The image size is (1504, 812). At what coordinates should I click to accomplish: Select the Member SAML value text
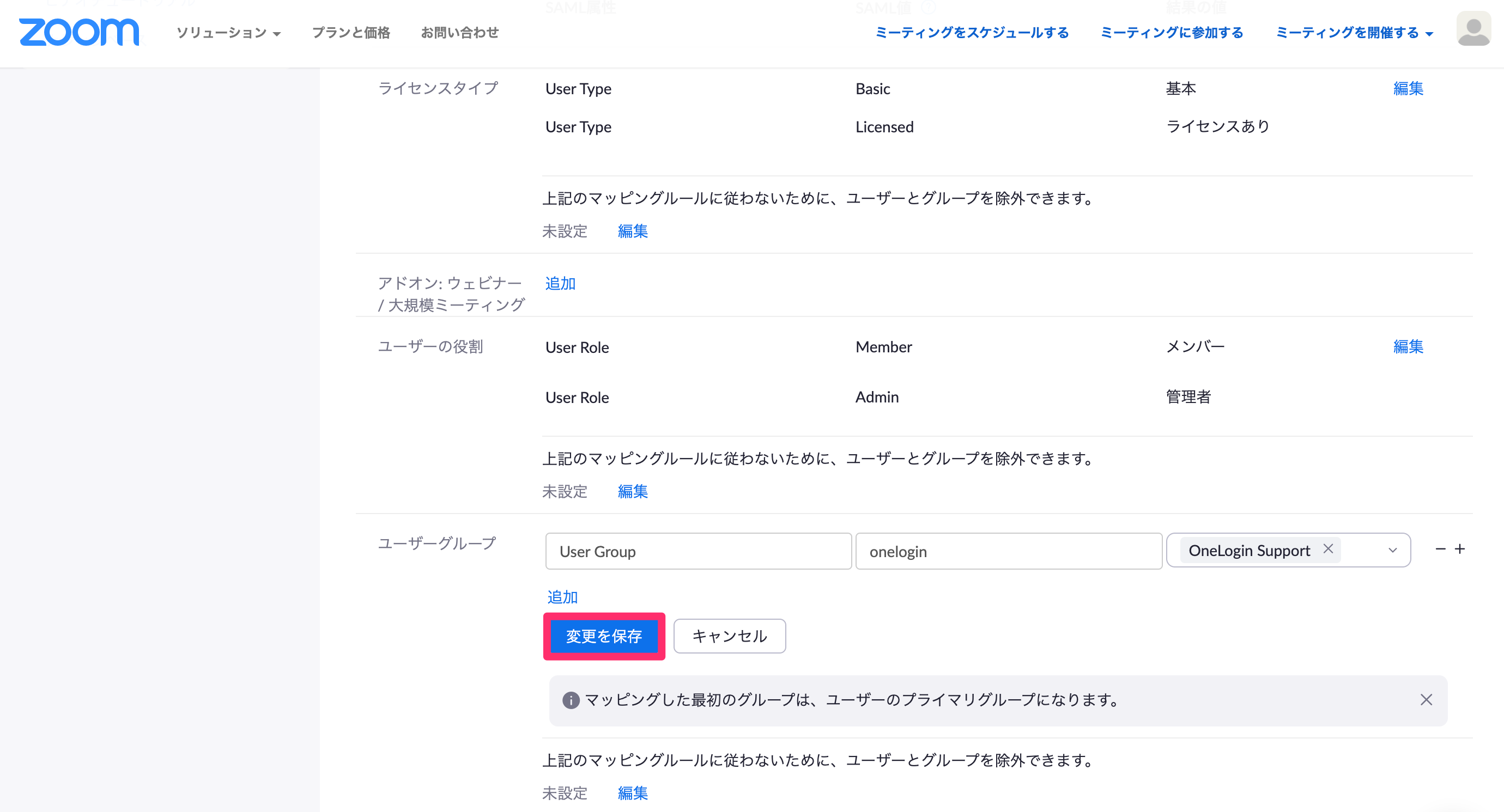[883, 347]
